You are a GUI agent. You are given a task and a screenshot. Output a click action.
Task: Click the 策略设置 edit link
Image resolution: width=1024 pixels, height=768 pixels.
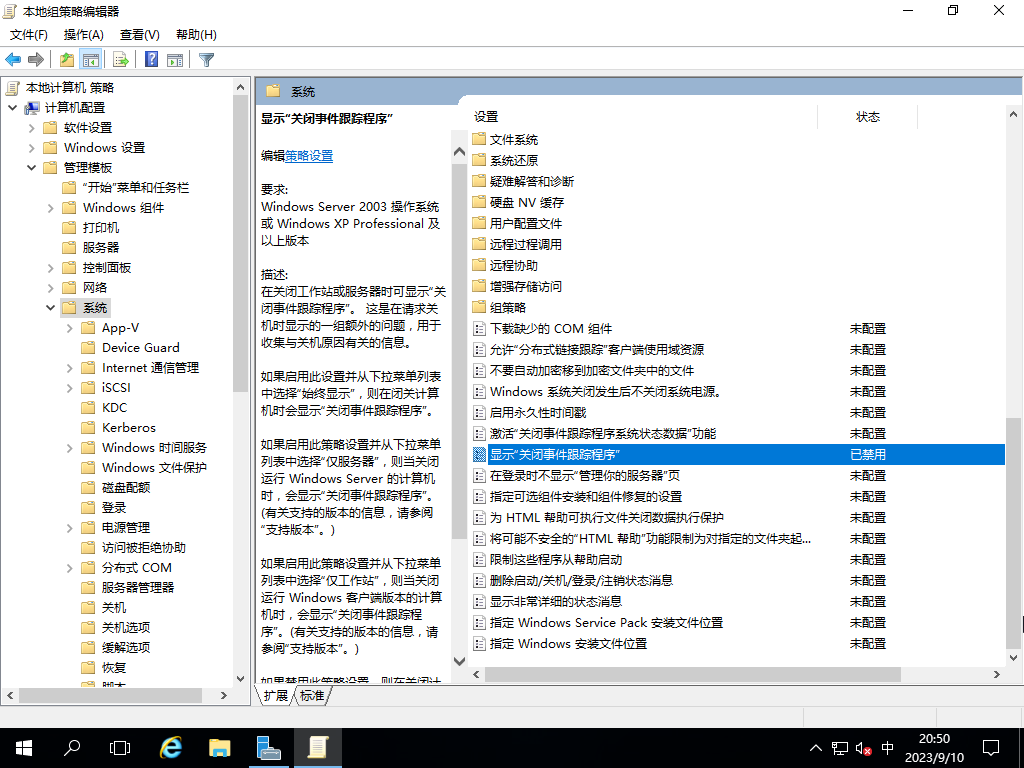(x=309, y=155)
